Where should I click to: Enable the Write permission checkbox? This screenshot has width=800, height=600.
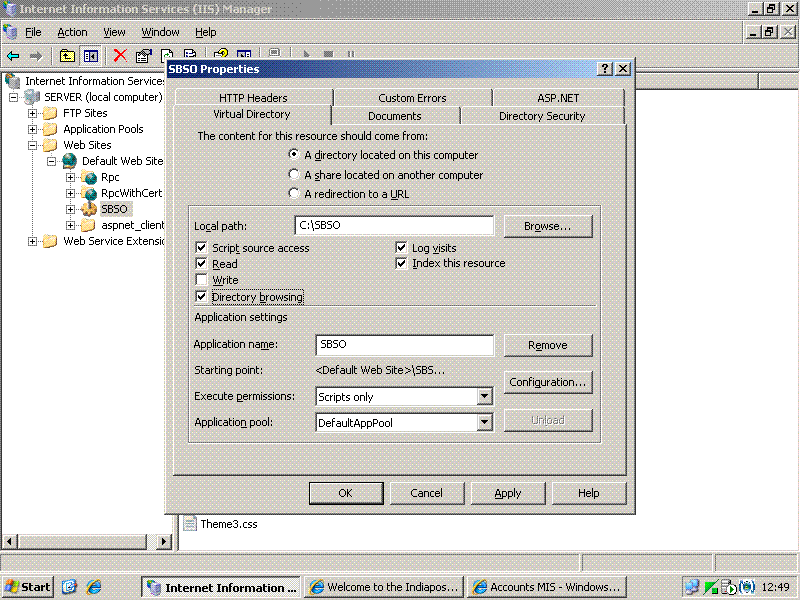pyautogui.click(x=202, y=280)
